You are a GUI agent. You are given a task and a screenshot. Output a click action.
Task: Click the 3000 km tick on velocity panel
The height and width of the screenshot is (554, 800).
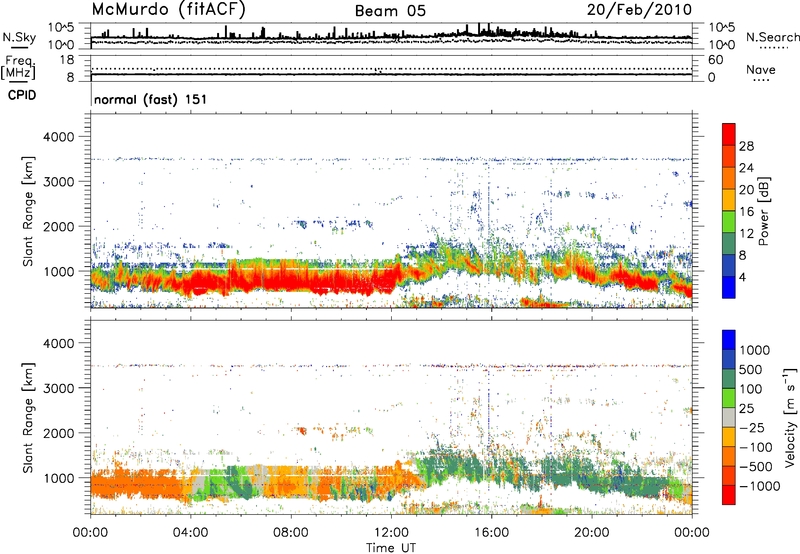click(59, 388)
